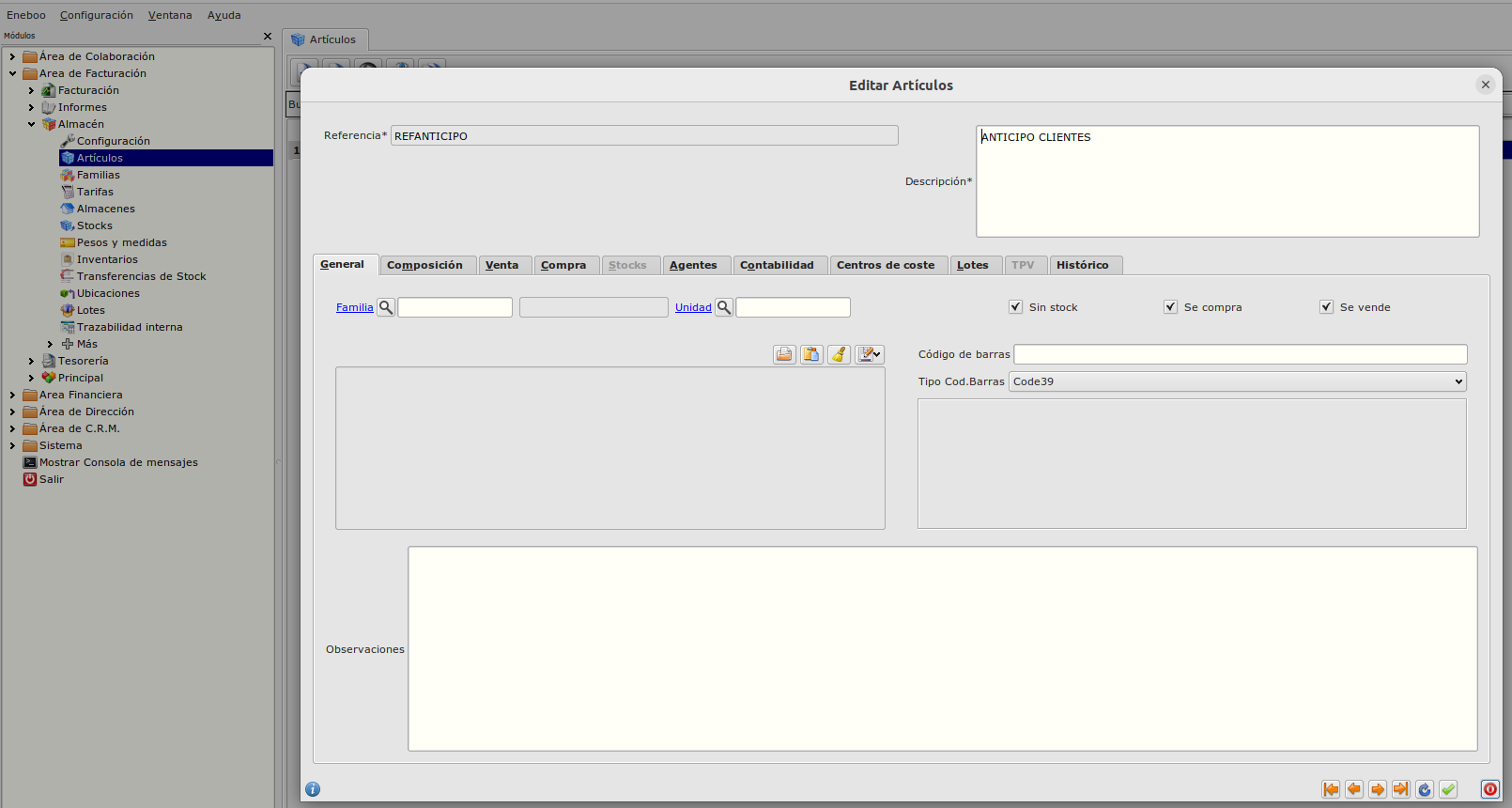Click Salir to exit the application

(x=52, y=479)
